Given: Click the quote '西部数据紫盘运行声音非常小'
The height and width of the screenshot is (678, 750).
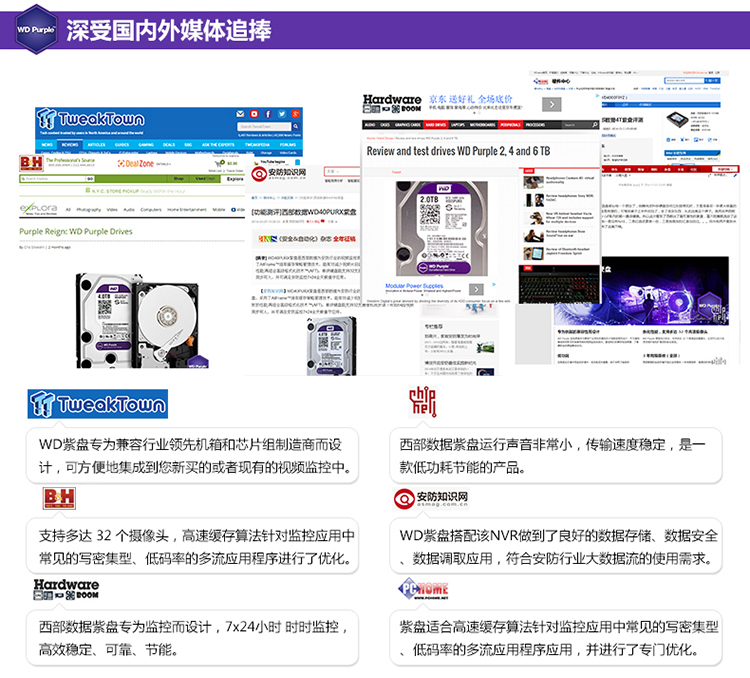Looking at the screenshot, I should (556, 456).
